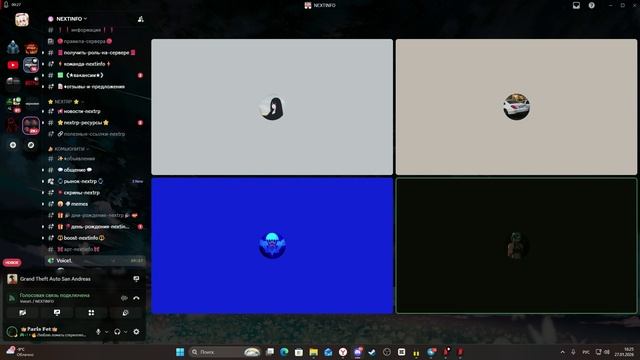
Task: Focus the dark green-bordered video tile
Action: (516, 246)
